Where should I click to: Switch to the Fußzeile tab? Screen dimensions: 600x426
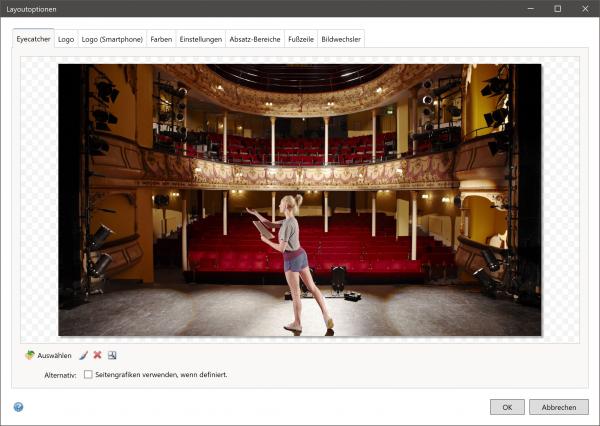[300, 39]
